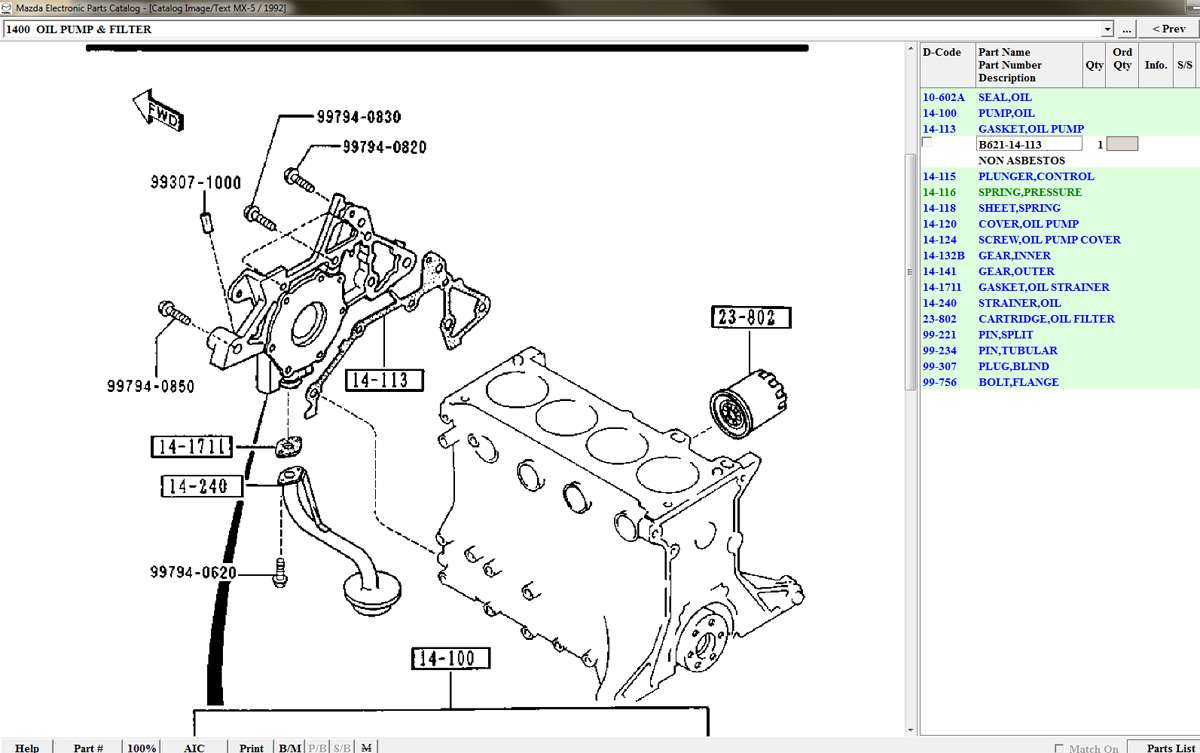This screenshot has width=1200, height=753.
Task: Go back with the "< Prev" button
Action: pyautogui.click(x=1169, y=29)
